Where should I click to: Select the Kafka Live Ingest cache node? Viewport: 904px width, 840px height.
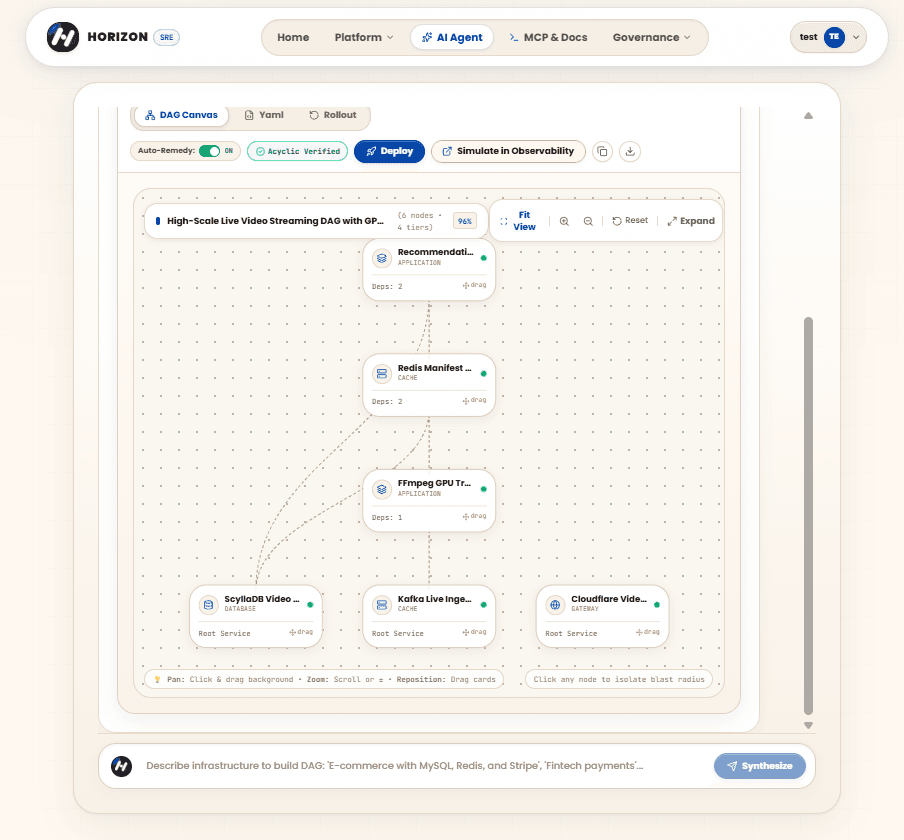[x=429, y=616]
